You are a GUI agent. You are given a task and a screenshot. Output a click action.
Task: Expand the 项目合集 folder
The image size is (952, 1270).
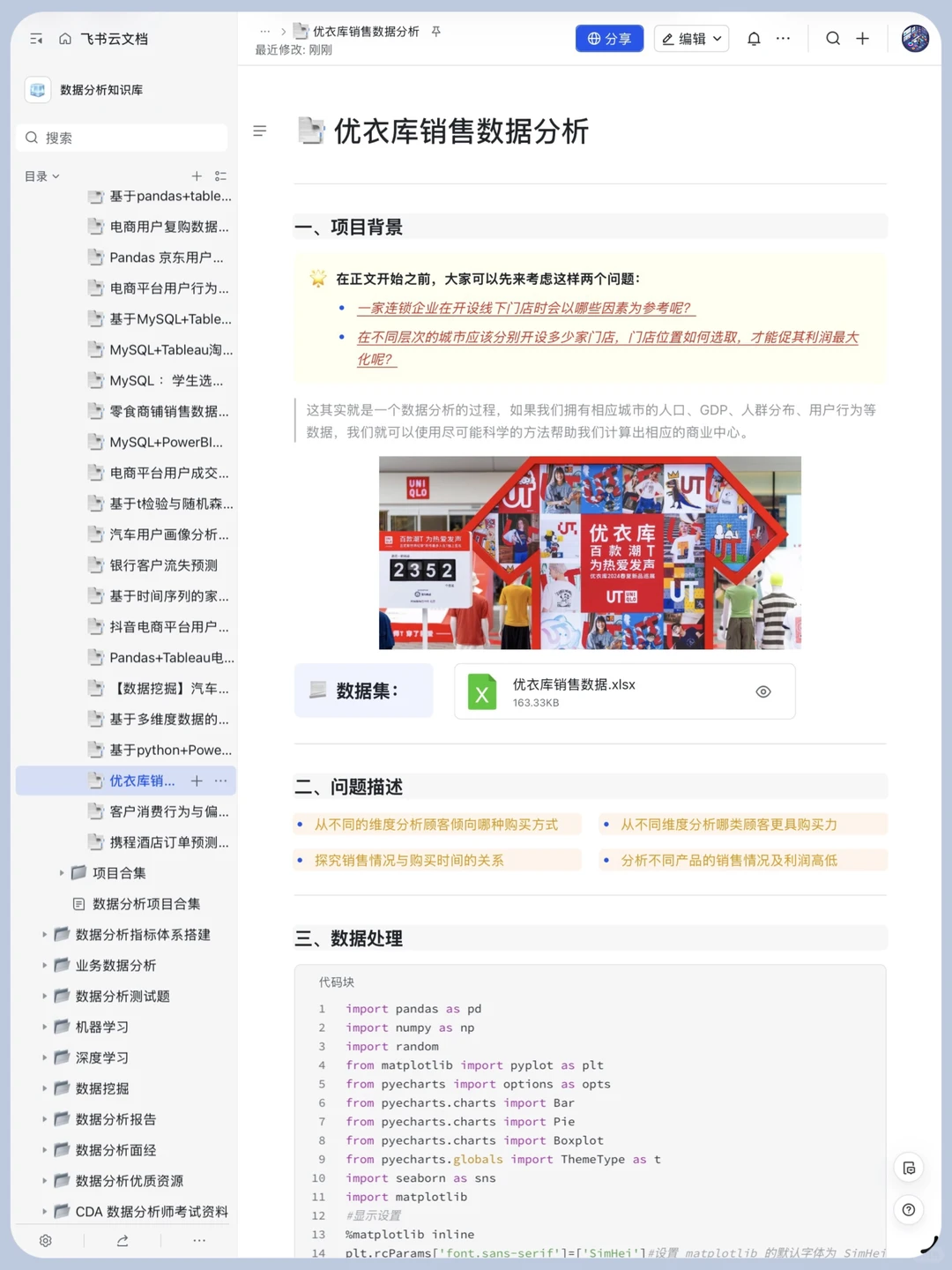[62, 873]
